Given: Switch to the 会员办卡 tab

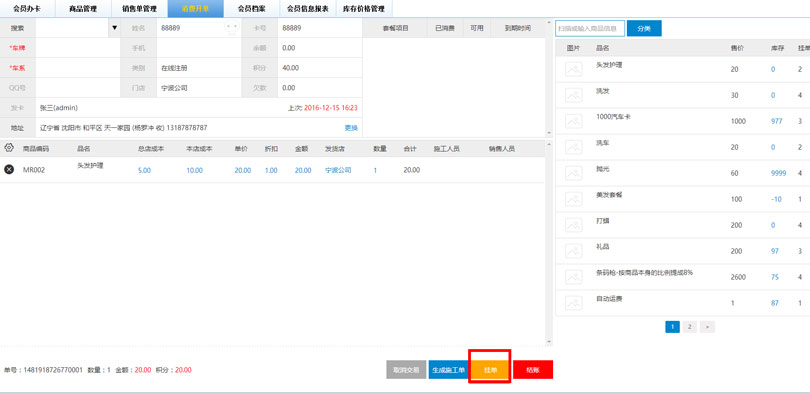Looking at the screenshot, I should click(x=26, y=8).
